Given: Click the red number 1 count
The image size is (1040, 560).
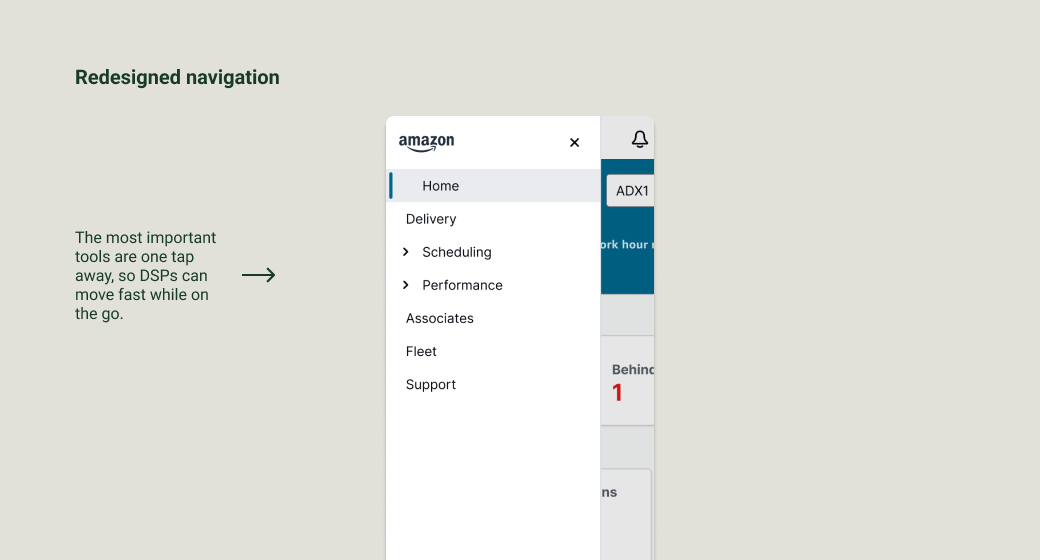Looking at the screenshot, I should click(617, 393).
